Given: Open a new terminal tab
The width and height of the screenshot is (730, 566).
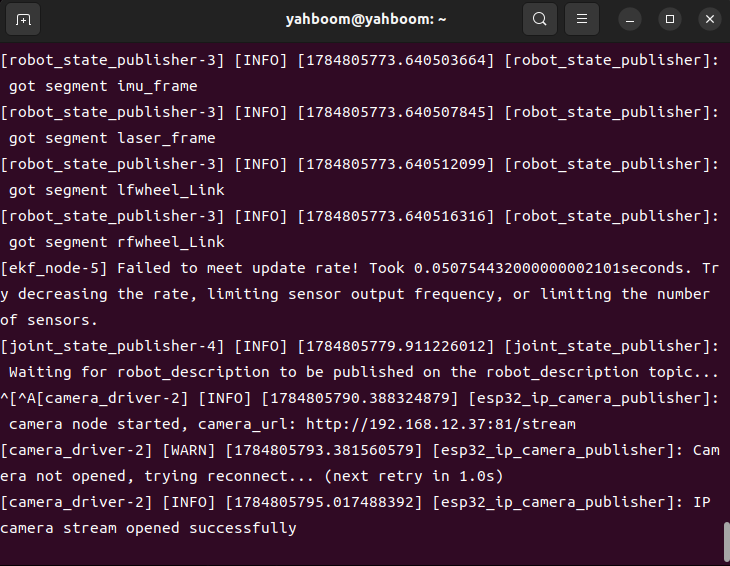Looking at the screenshot, I should (x=23, y=19).
